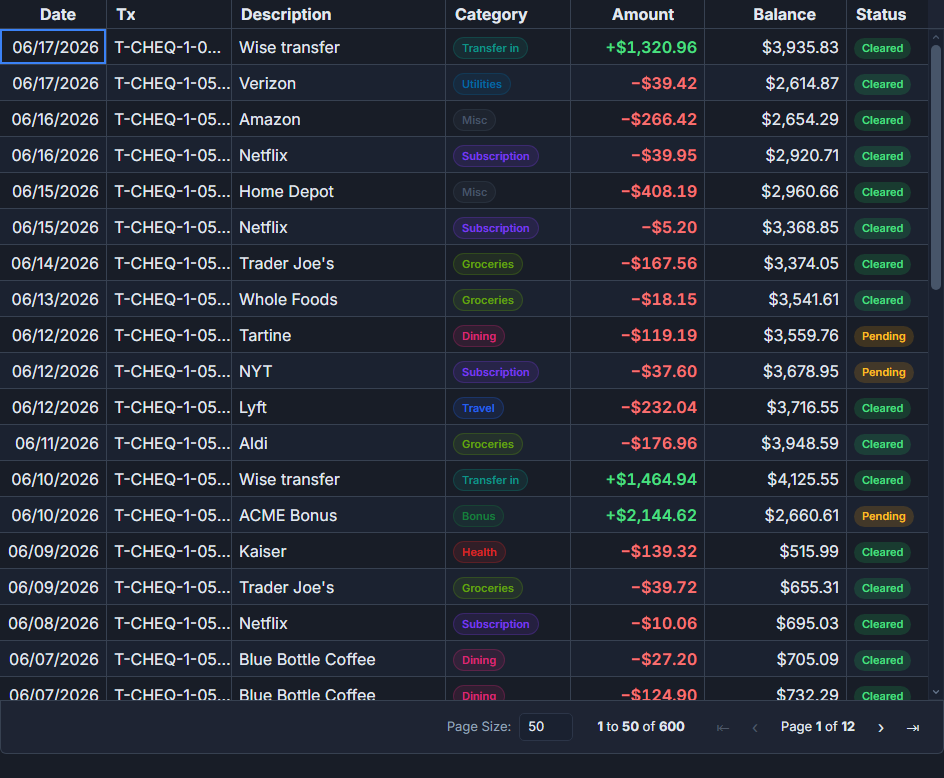Viewport: 944px width, 778px height.
Task: Click the Bonus category badge
Action: pos(478,516)
